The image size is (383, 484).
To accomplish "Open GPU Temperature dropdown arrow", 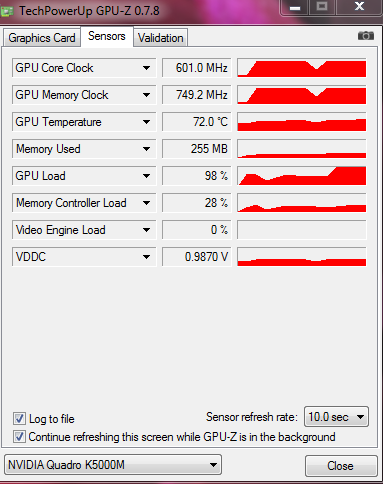I will (146, 122).
